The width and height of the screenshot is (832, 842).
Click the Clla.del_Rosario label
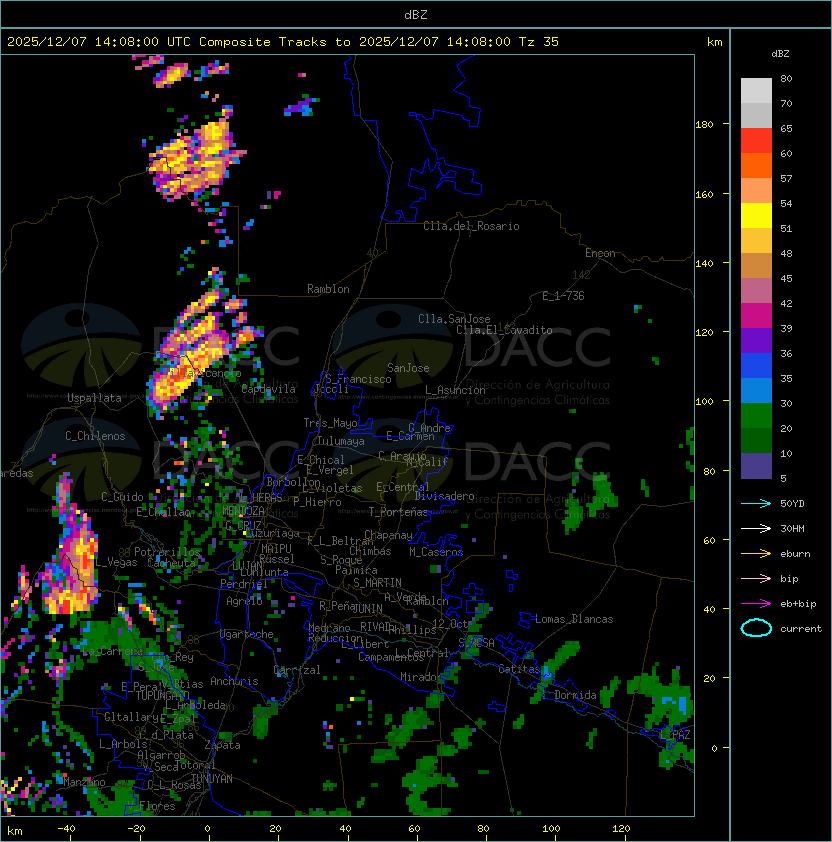(x=471, y=226)
